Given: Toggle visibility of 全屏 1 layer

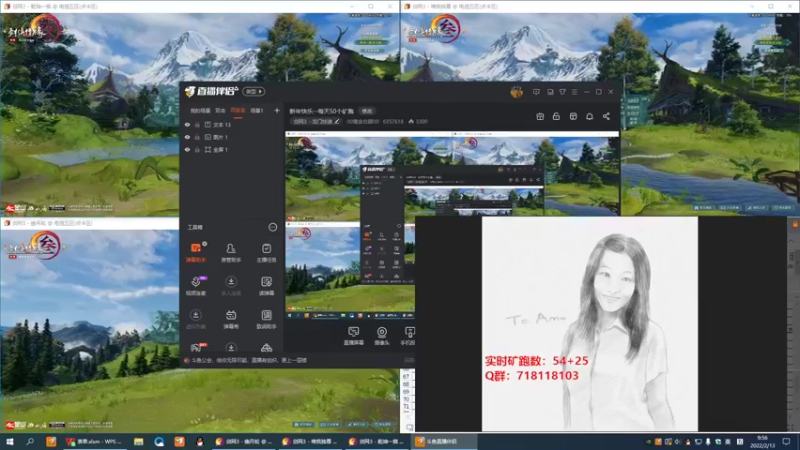Looking at the screenshot, I should (187, 149).
